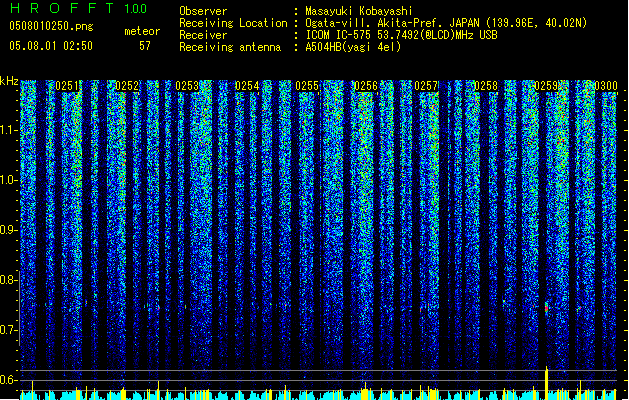Click the Observer label
629x400 pixels.
point(203,11)
